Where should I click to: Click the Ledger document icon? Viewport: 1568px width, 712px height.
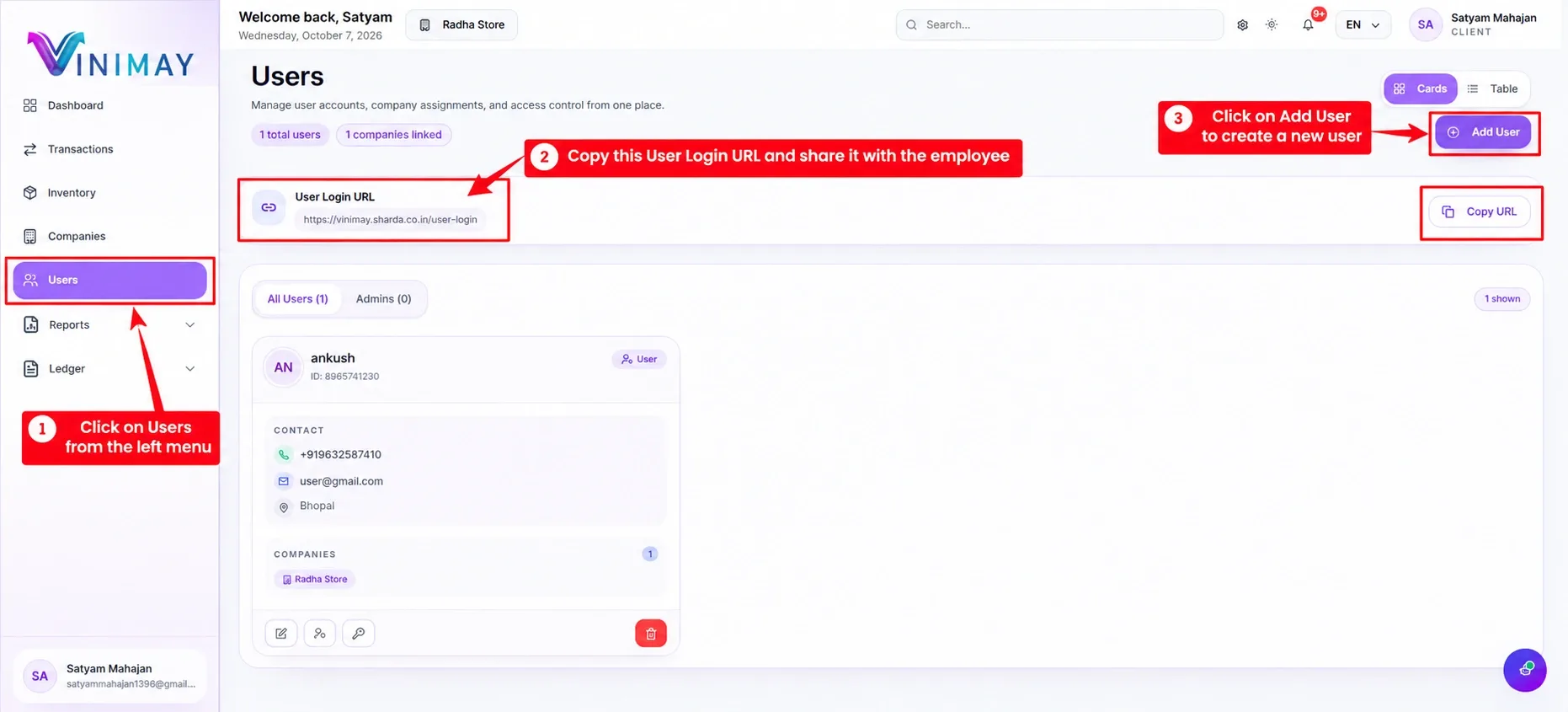31,369
